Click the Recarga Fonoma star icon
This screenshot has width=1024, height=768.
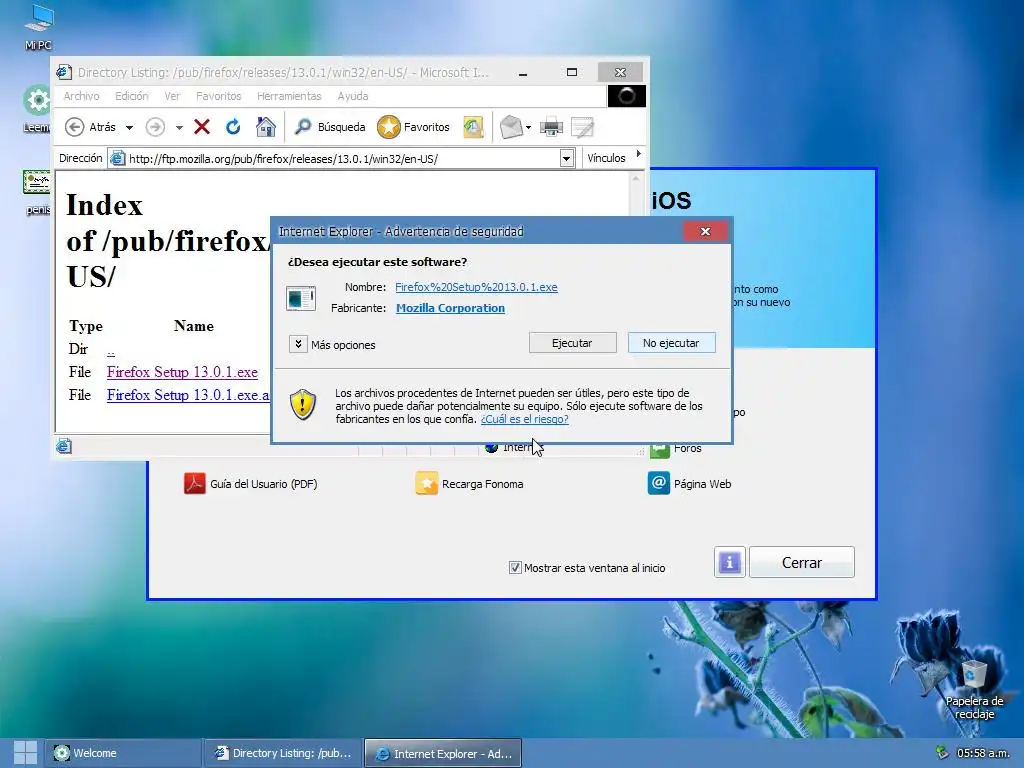(x=426, y=483)
